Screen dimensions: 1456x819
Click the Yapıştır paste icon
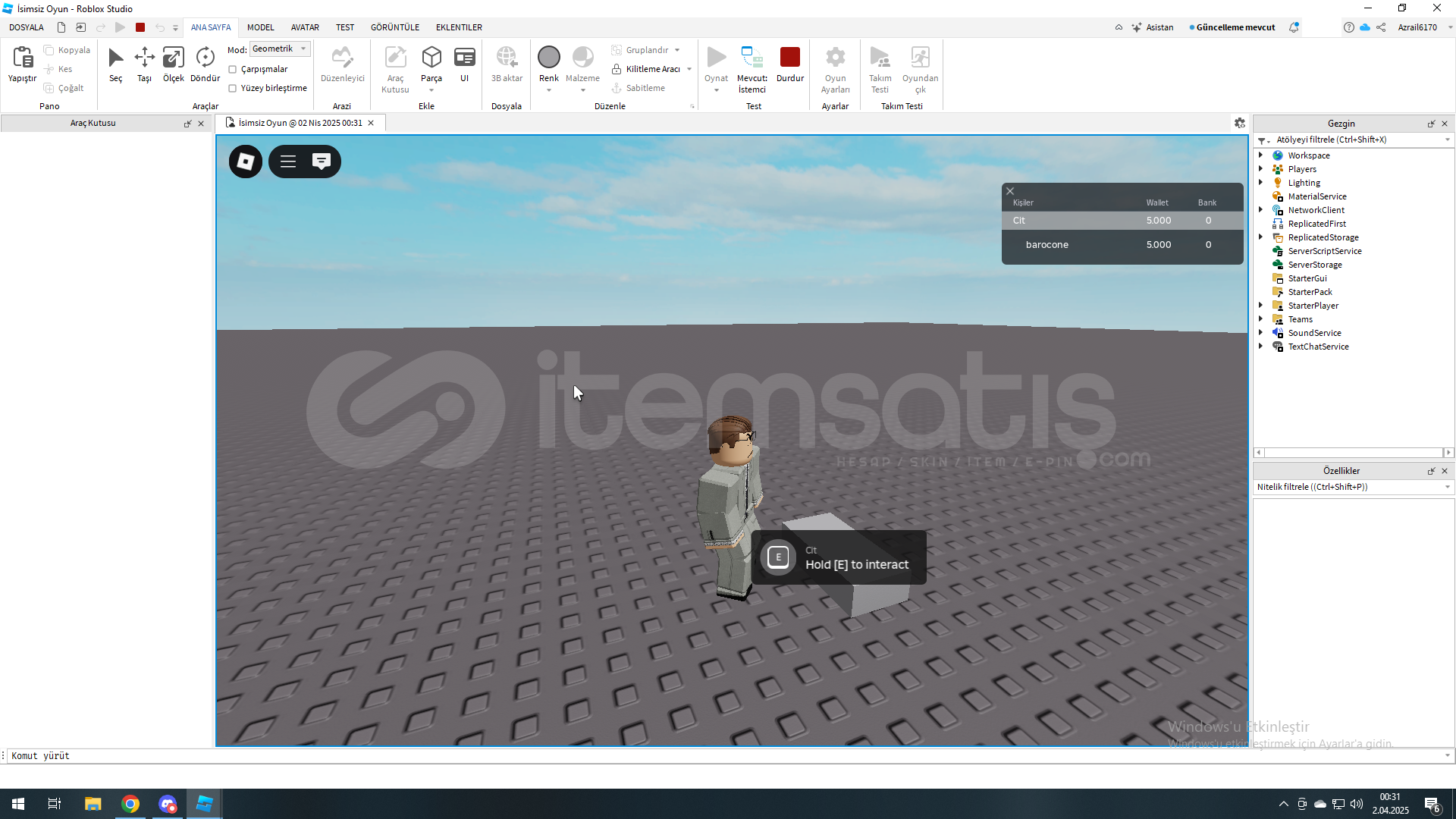point(22,64)
